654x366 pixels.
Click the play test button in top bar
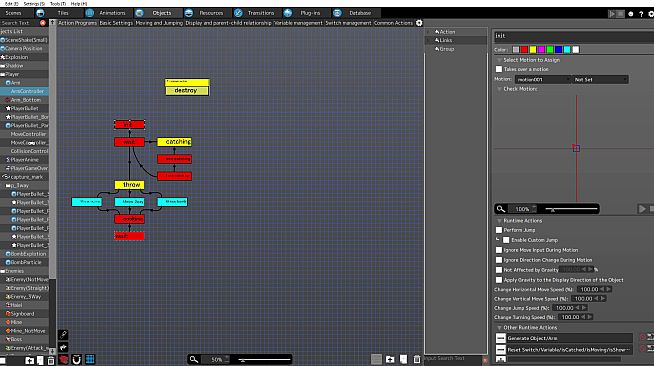612,14
